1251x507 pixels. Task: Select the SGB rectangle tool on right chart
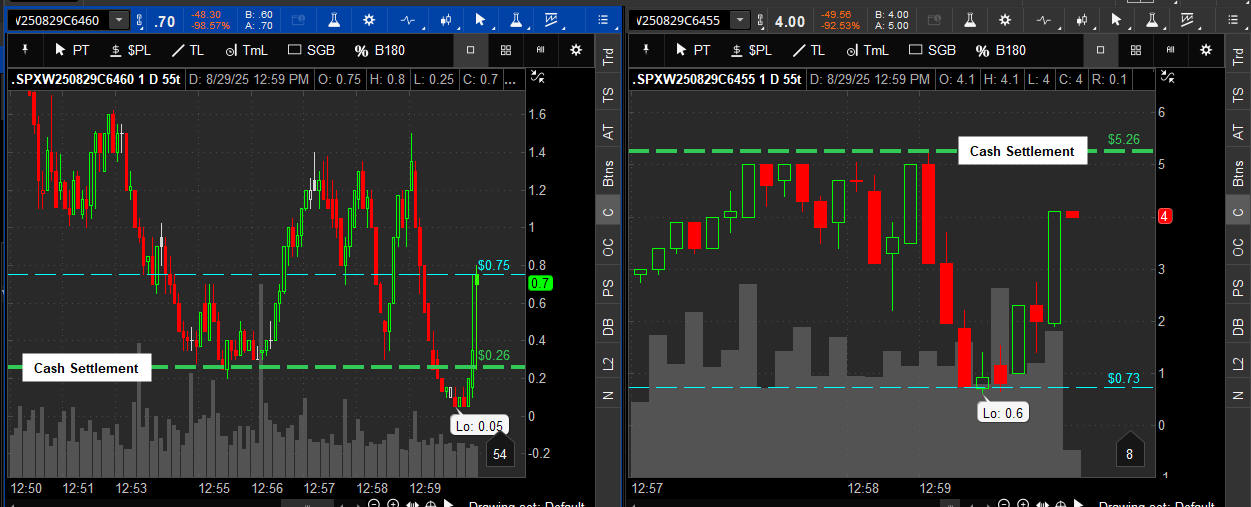click(x=931, y=50)
